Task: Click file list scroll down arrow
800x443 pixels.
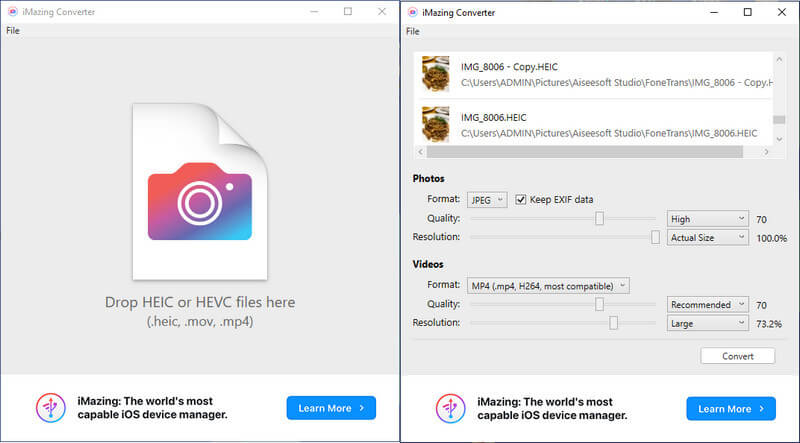Action: coord(779,139)
